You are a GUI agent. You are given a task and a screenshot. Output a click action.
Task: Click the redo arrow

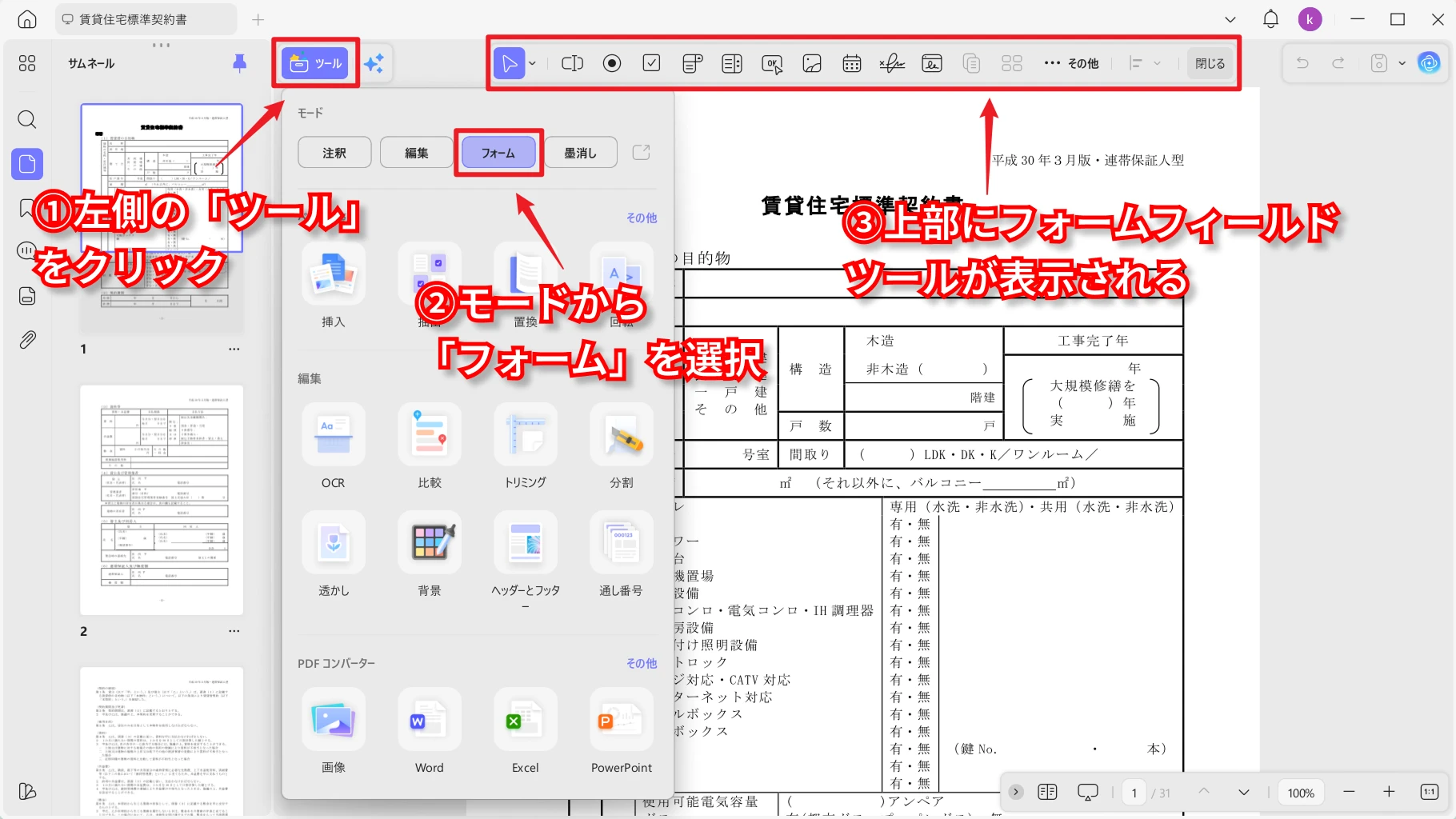click(x=1338, y=63)
